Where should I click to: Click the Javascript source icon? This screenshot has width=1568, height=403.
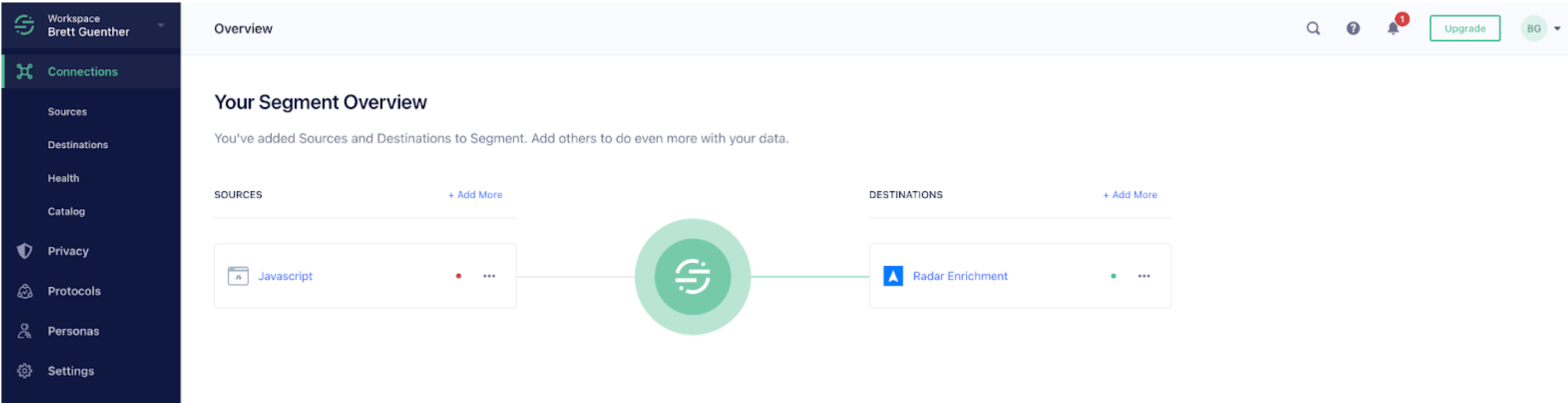click(x=238, y=276)
